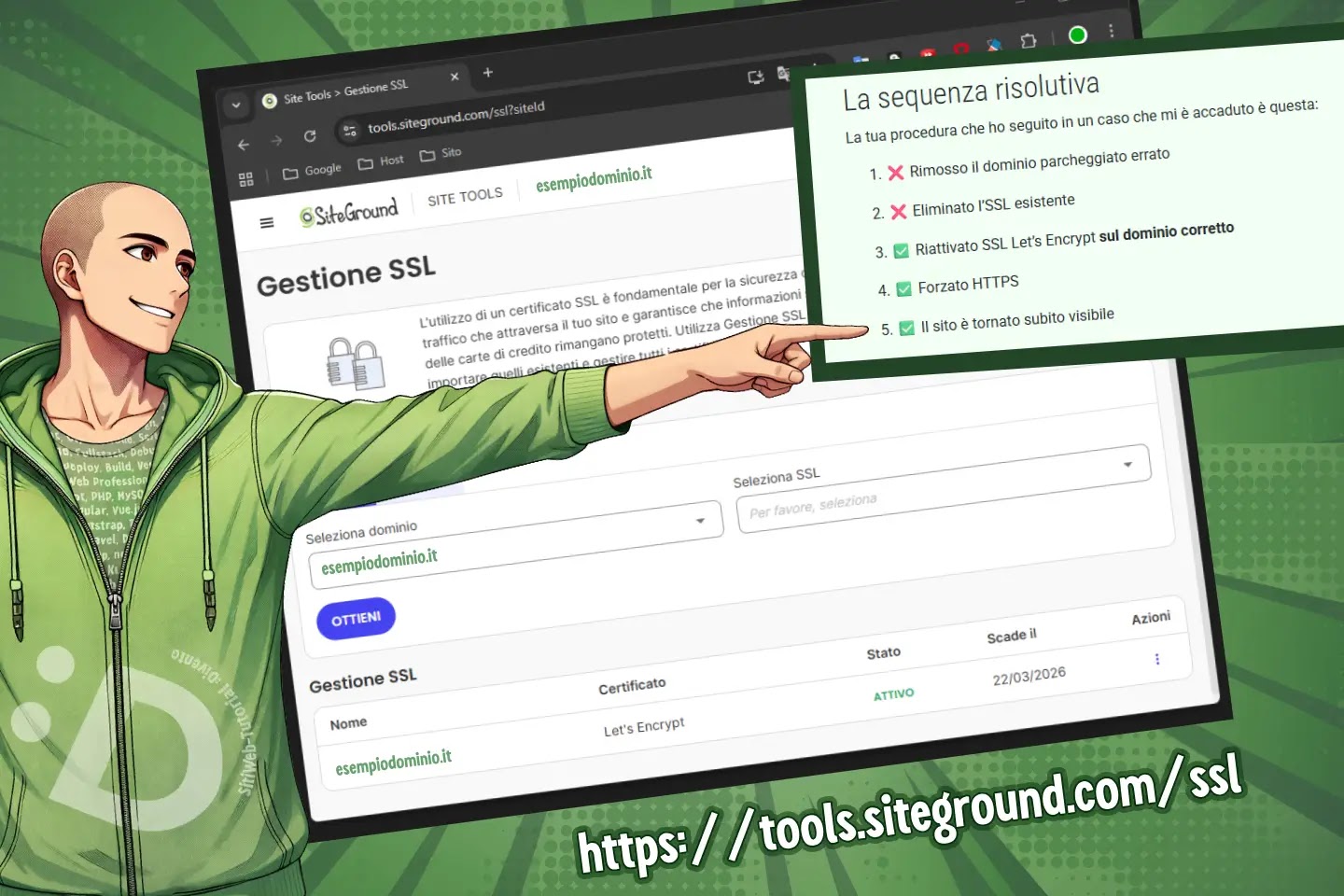Toggle the SiteGround hamburger sidebar menu
The width and height of the screenshot is (1344, 896).
(267, 222)
